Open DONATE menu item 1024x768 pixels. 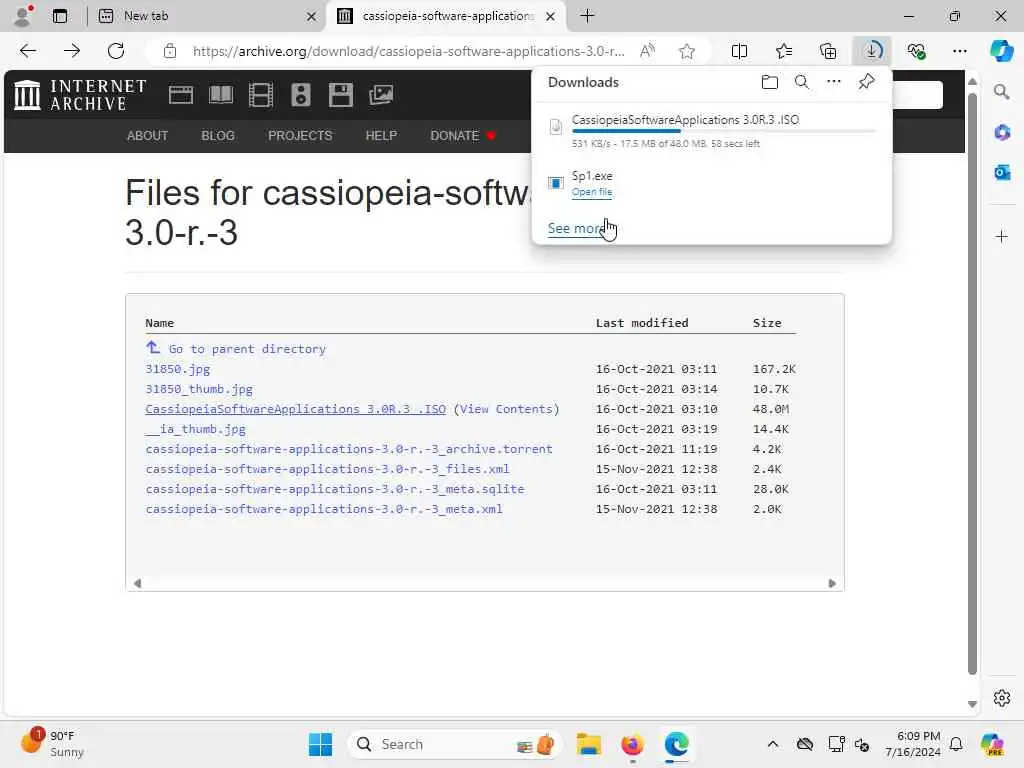[x=463, y=136]
